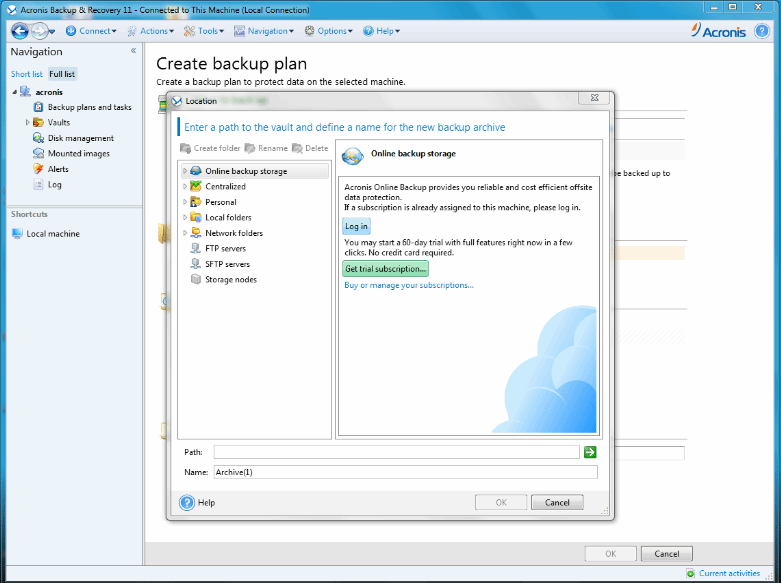
Task: Select the Centralized vaults icon
Action: tap(196, 186)
